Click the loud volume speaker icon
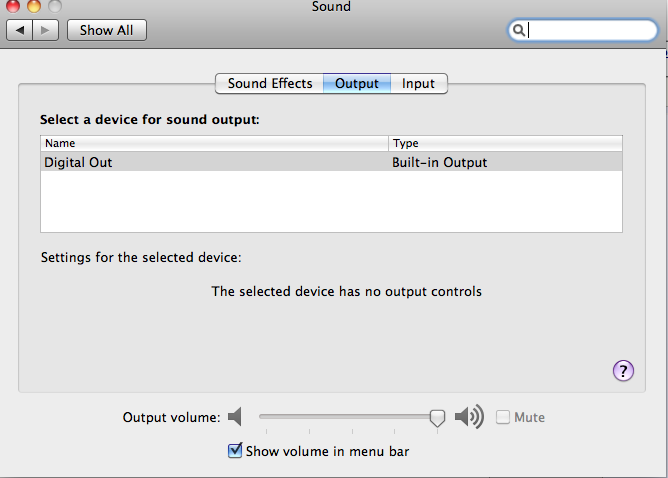This screenshot has width=668, height=478. click(469, 417)
